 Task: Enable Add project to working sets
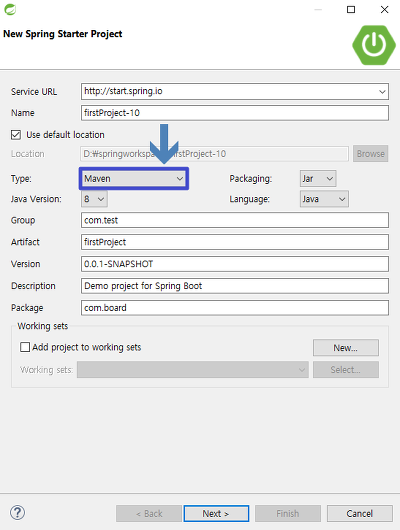(25, 347)
